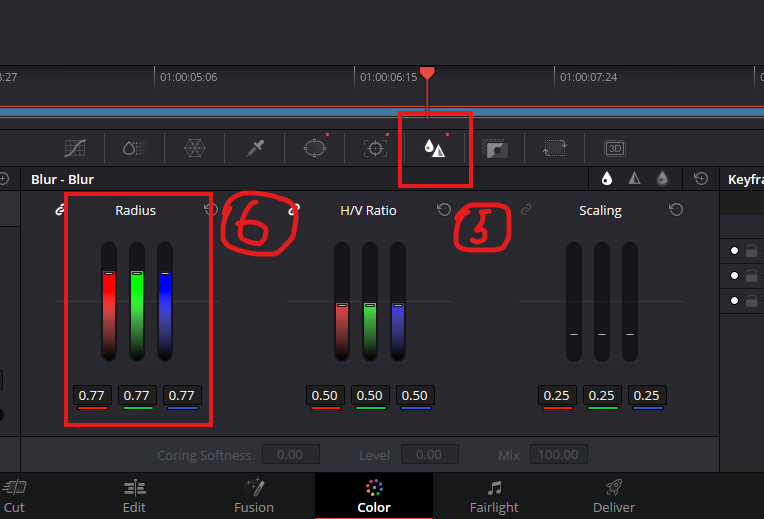The width and height of the screenshot is (764, 519).
Task: Click the red playhead marker
Action: [427, 74]
